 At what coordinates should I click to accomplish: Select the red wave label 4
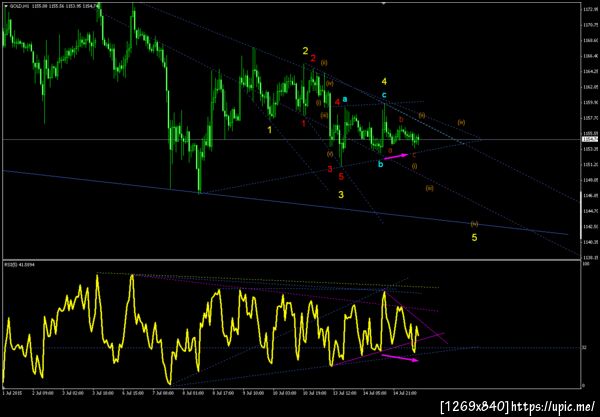pyautogui.click(x=338, y=102)
